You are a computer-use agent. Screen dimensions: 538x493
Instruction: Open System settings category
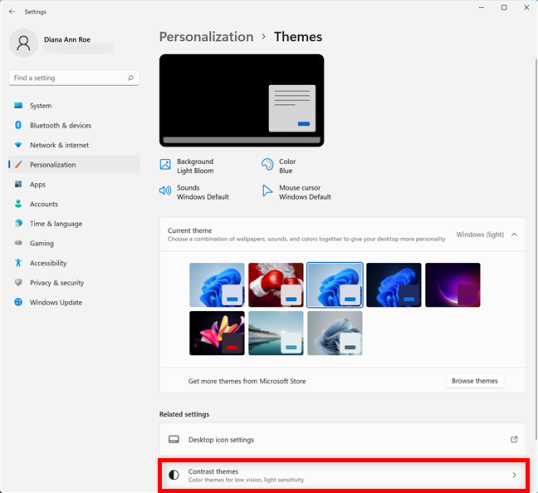74,105
